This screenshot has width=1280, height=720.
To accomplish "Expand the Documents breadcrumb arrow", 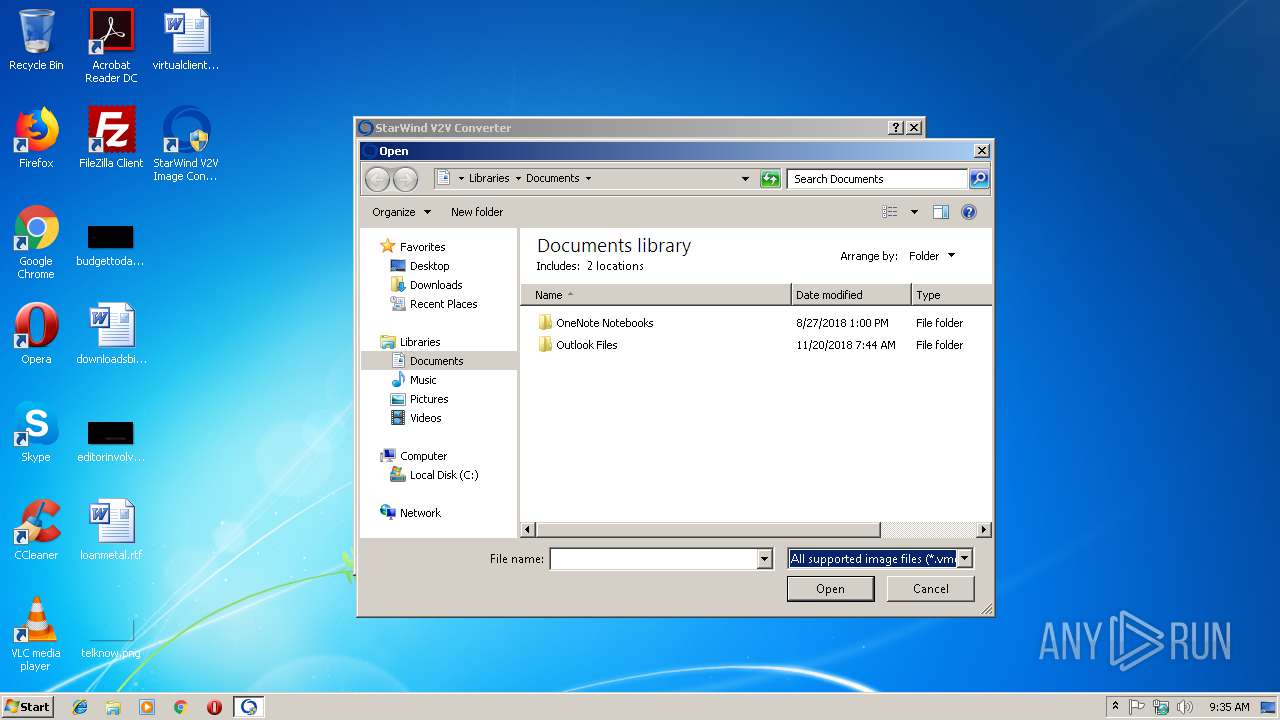I will tap(588, 179).
